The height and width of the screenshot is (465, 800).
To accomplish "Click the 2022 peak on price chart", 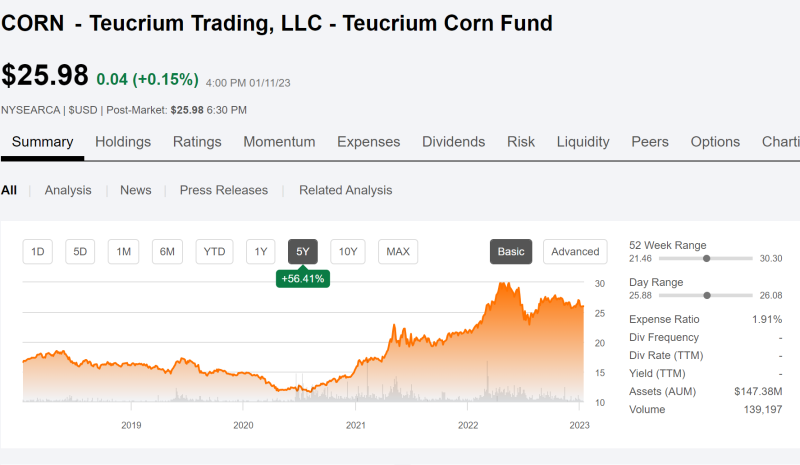I will 503,284.
